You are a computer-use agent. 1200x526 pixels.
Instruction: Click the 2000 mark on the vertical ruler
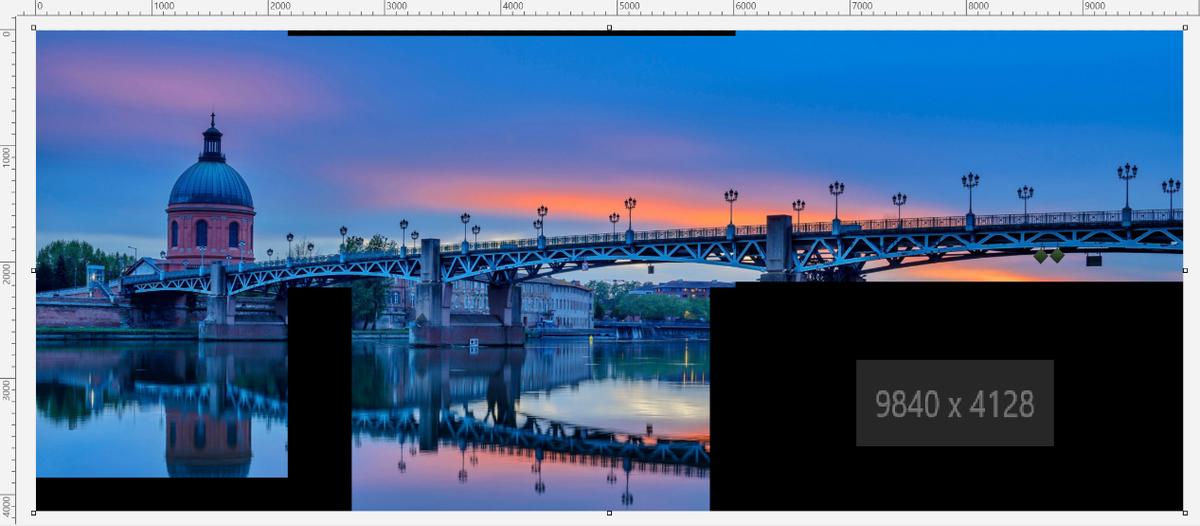(x=6, y=274)
